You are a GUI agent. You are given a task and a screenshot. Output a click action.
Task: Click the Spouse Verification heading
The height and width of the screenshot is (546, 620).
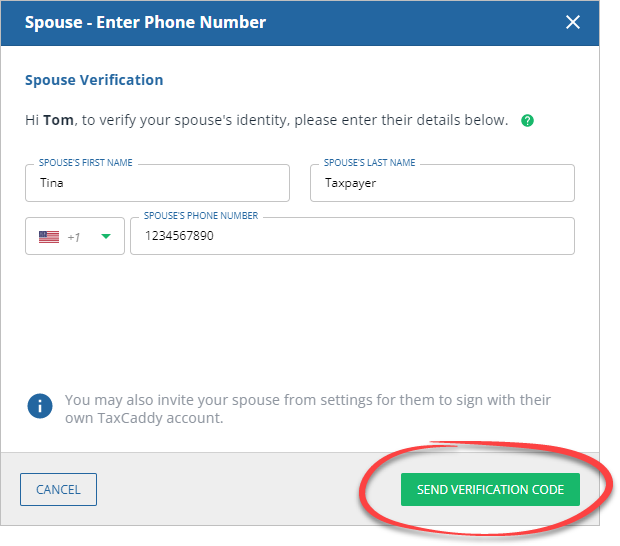coord(94,80)
